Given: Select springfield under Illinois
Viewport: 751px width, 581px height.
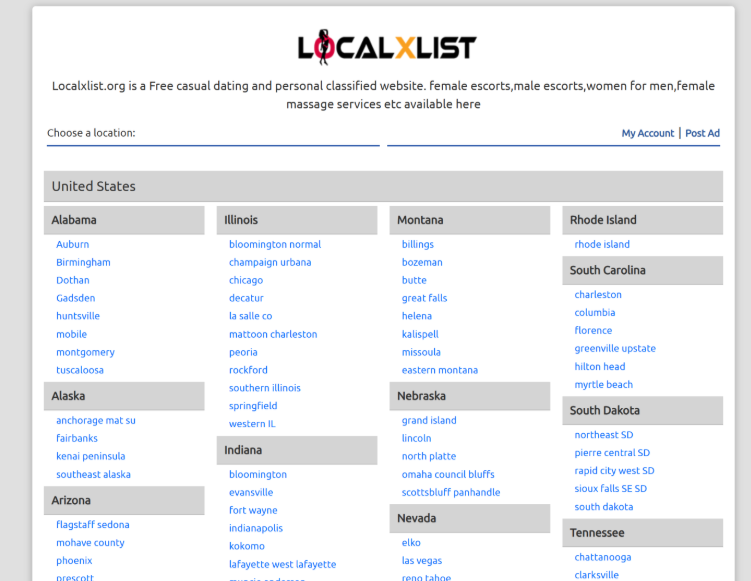Looking at the screenshot, I should point(253,406).
